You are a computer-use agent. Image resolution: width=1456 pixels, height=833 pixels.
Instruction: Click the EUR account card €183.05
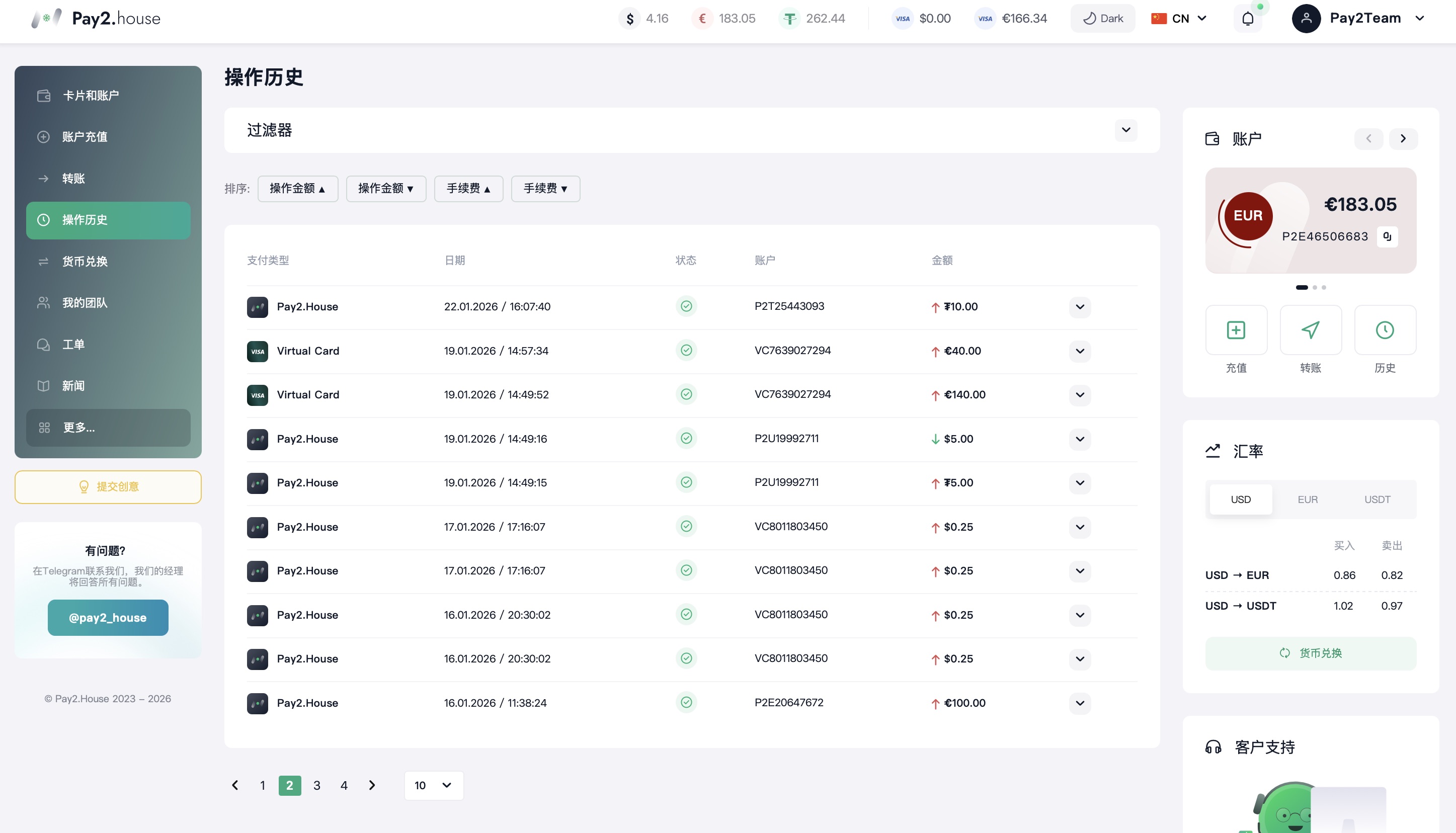pyautogui.click(x=1310, y=220)
